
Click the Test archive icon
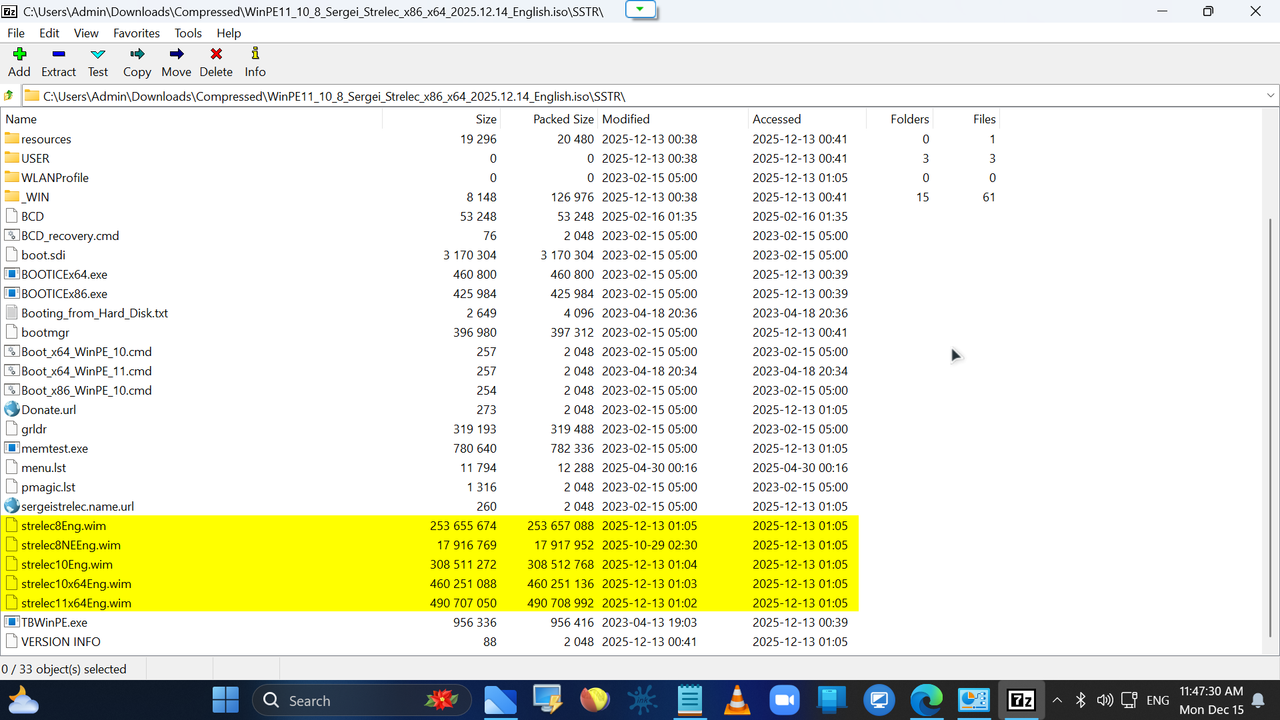click(x=97, y=60)
